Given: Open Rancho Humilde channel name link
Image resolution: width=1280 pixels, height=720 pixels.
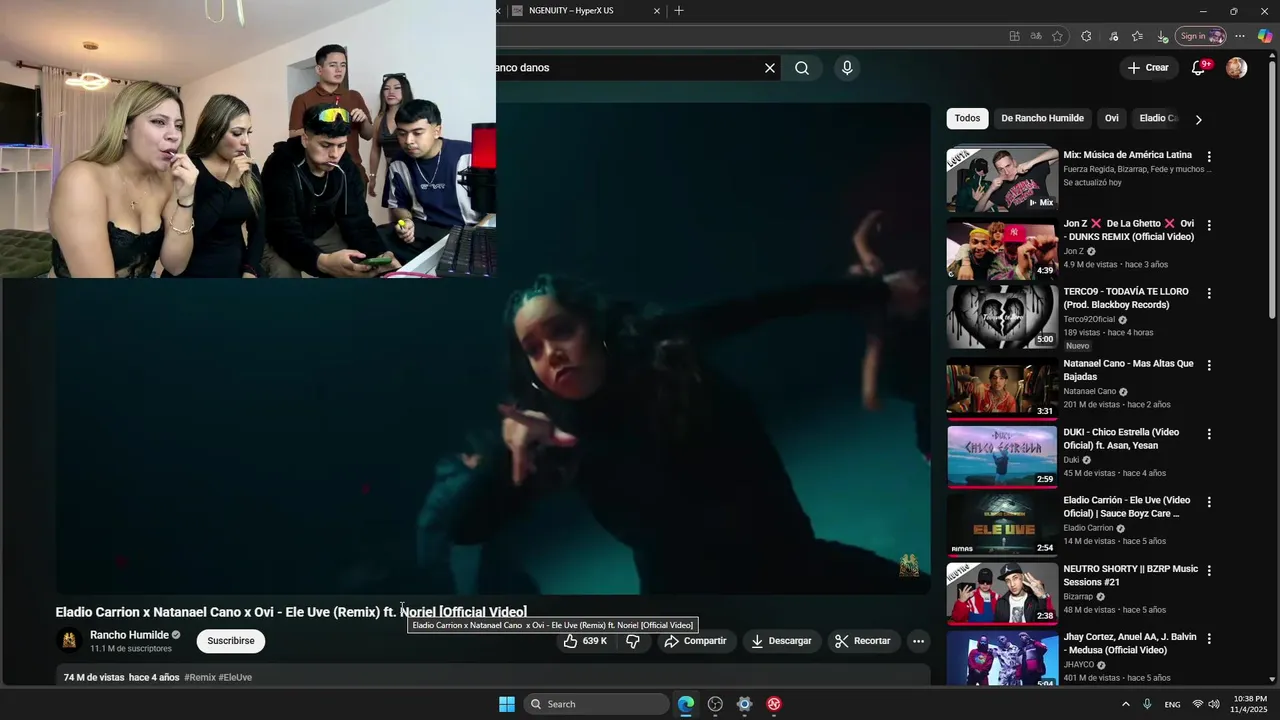Looking at the screenshot, I should pyautogui.click(x=129, y=635).
